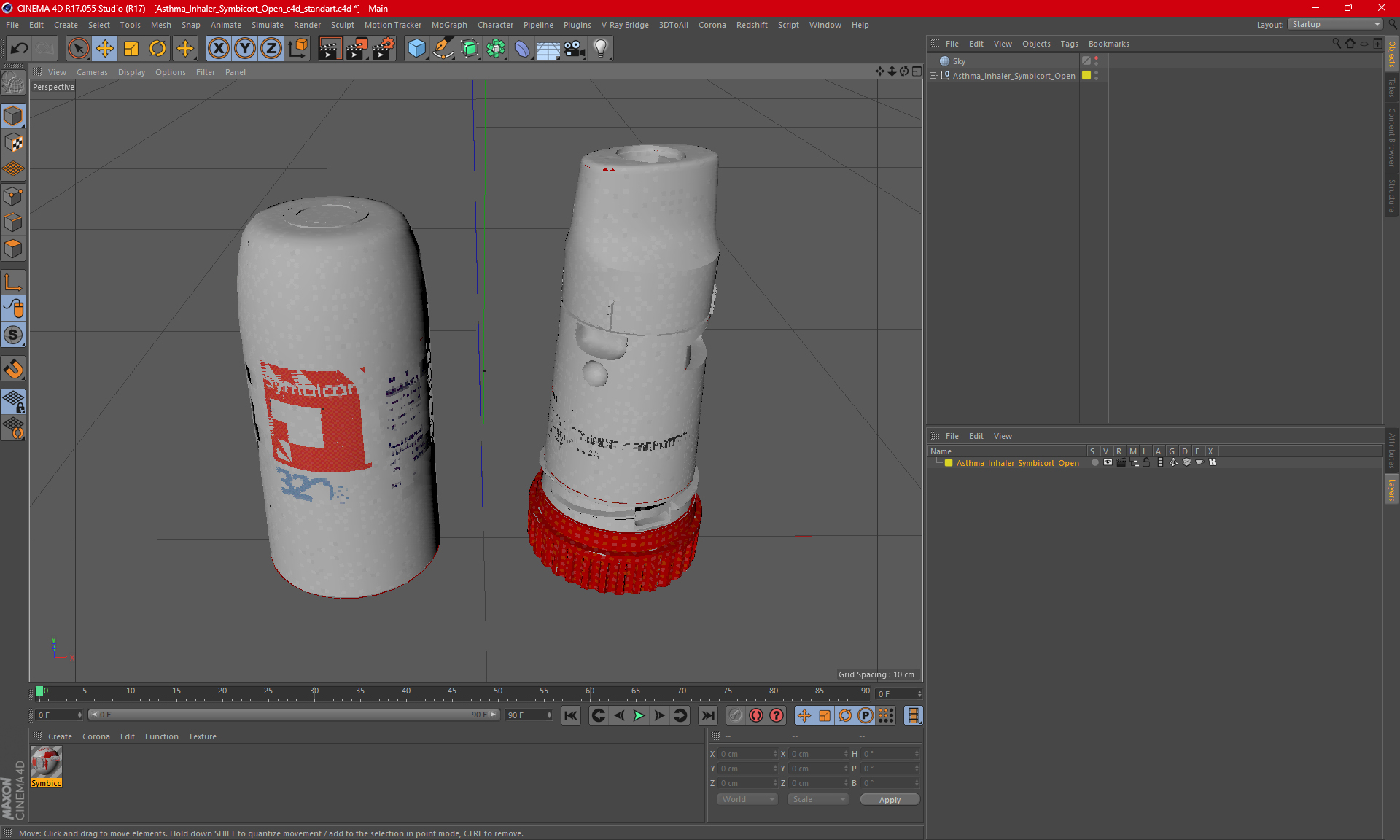Switch to Points mode

click(13, 196)
